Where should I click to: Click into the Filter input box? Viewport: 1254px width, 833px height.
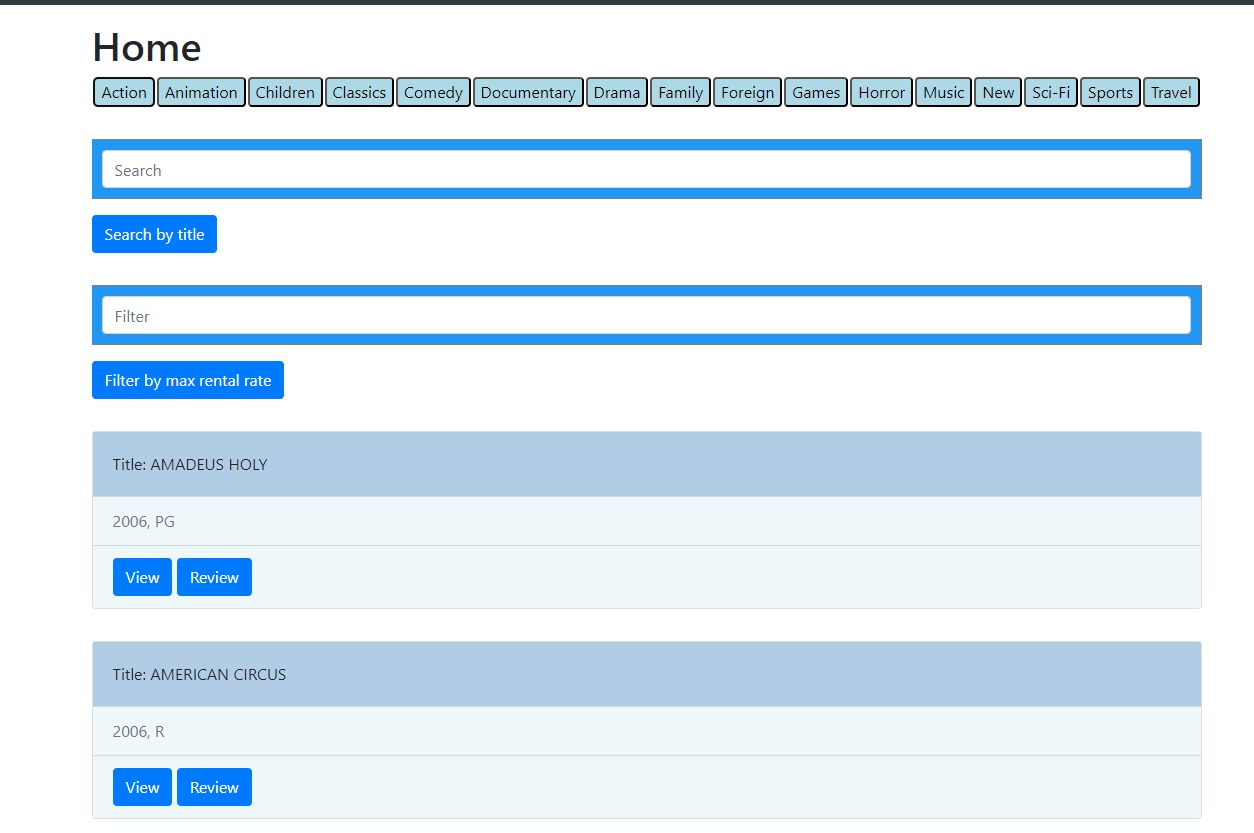tap(646, 316)
